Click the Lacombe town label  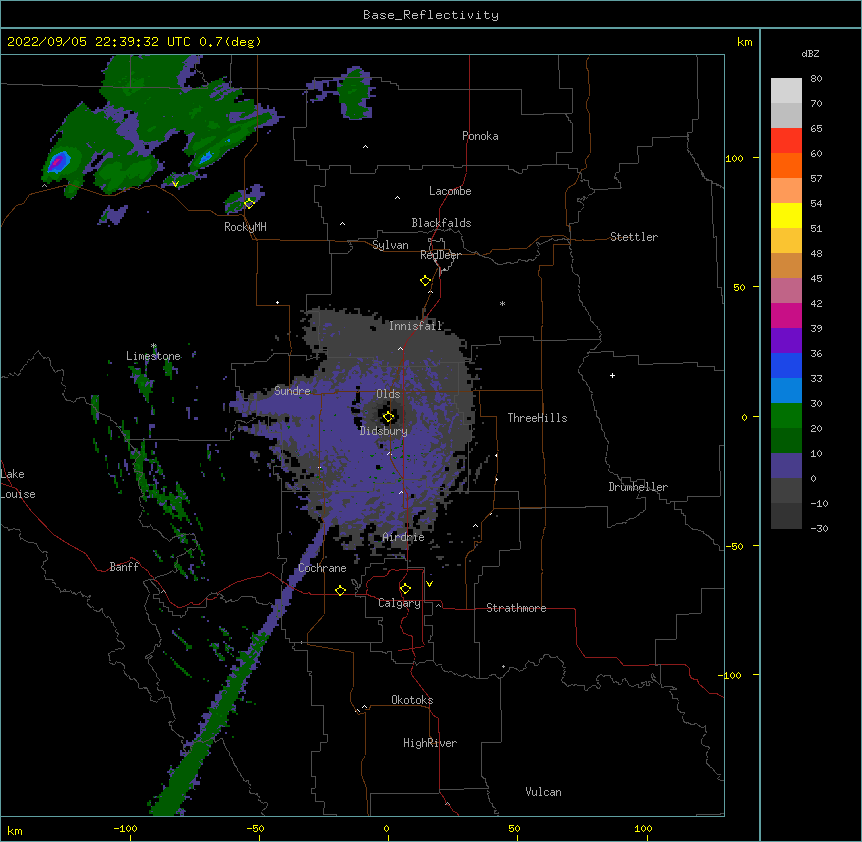pyautogui.click(x=450, y=191)
